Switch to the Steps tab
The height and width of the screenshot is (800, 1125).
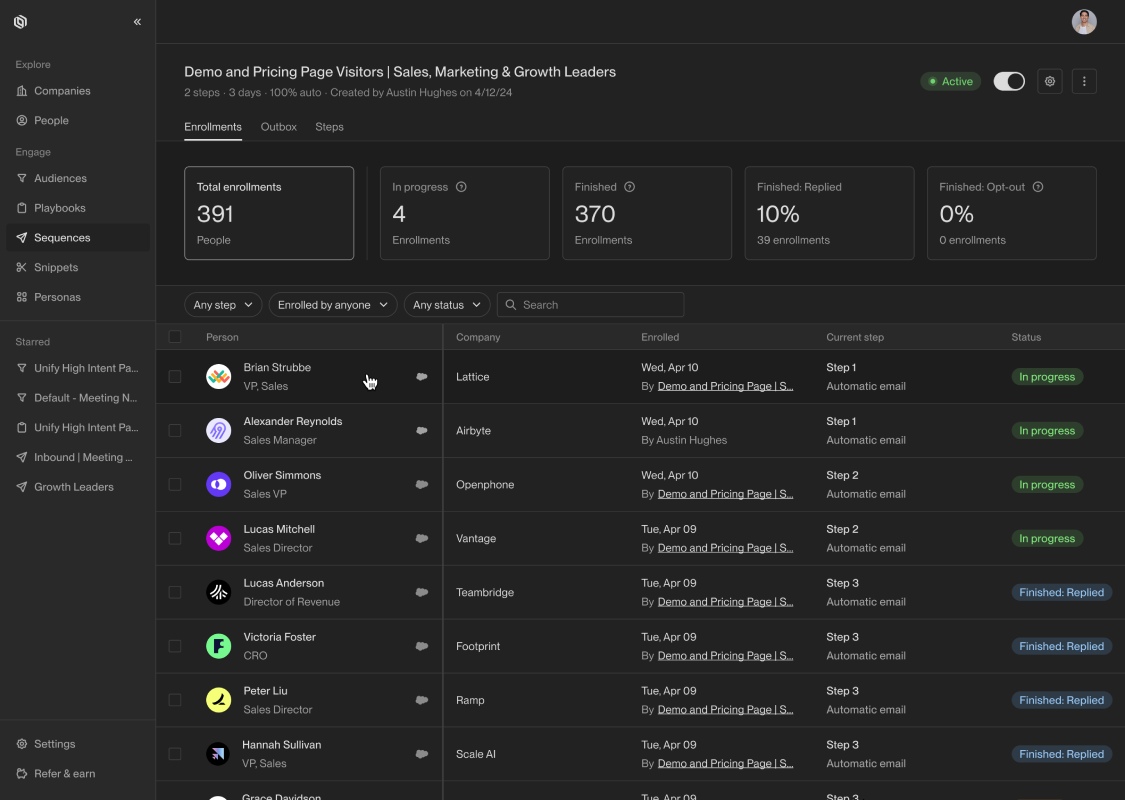coord(329,127)
